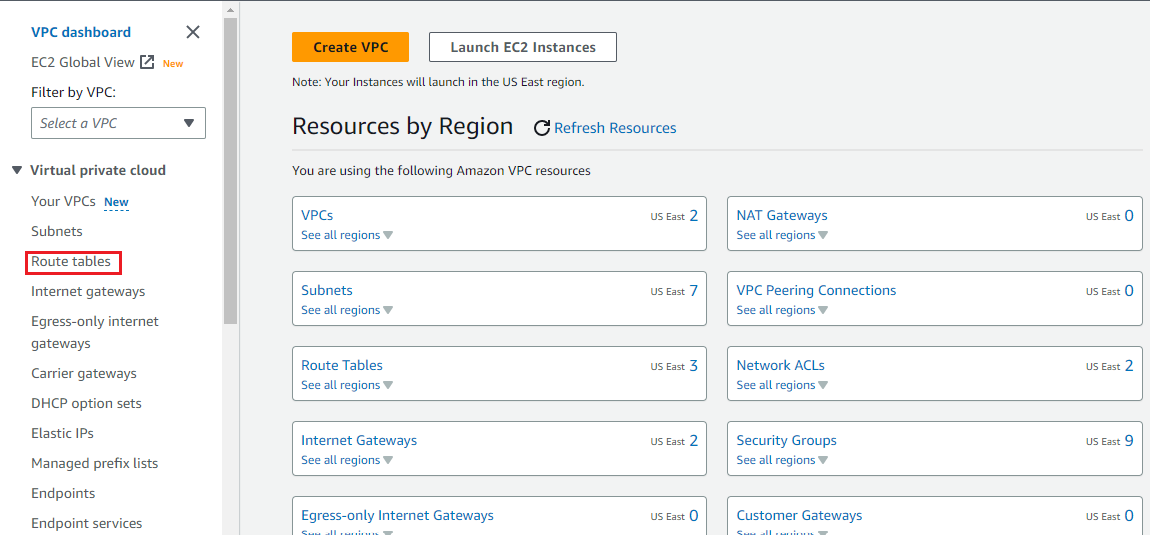Expand See all regions under Security Groups
1150x535 pixels.
(783, 460)
